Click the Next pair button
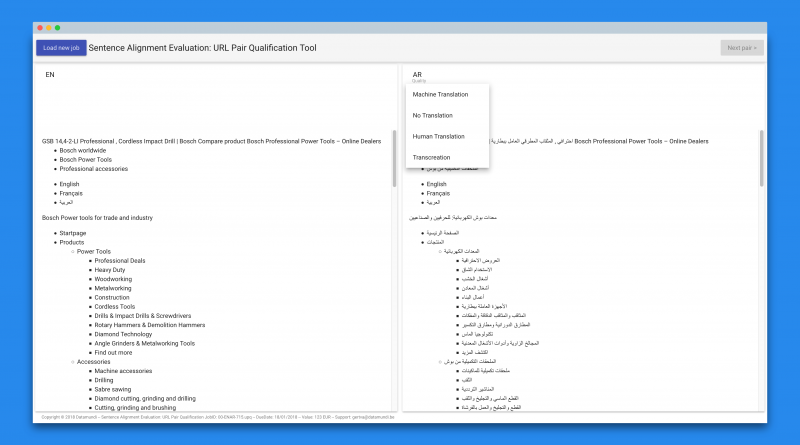Screen dimensions: 800x445 (x=741, y=48)
